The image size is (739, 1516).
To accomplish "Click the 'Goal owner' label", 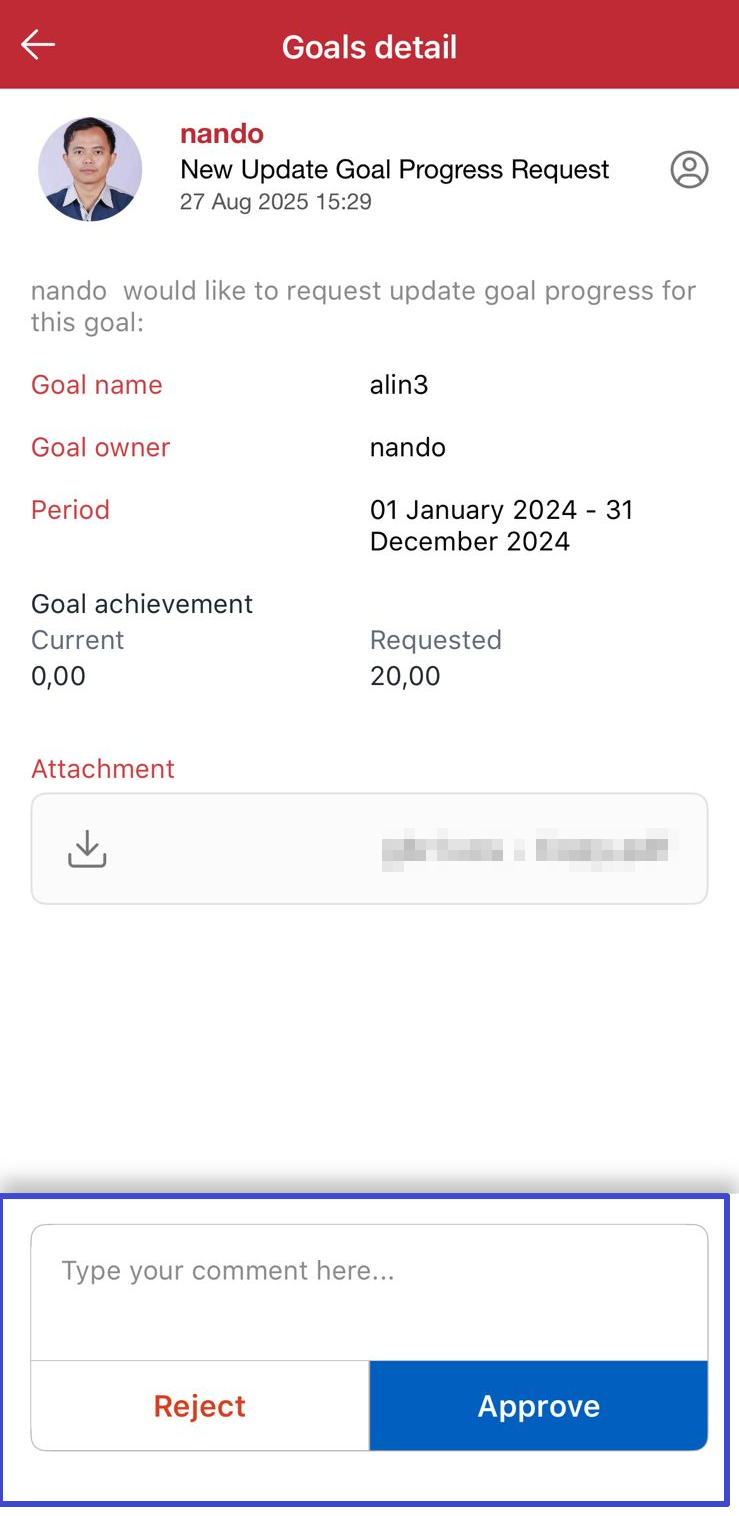I will 101,447.
